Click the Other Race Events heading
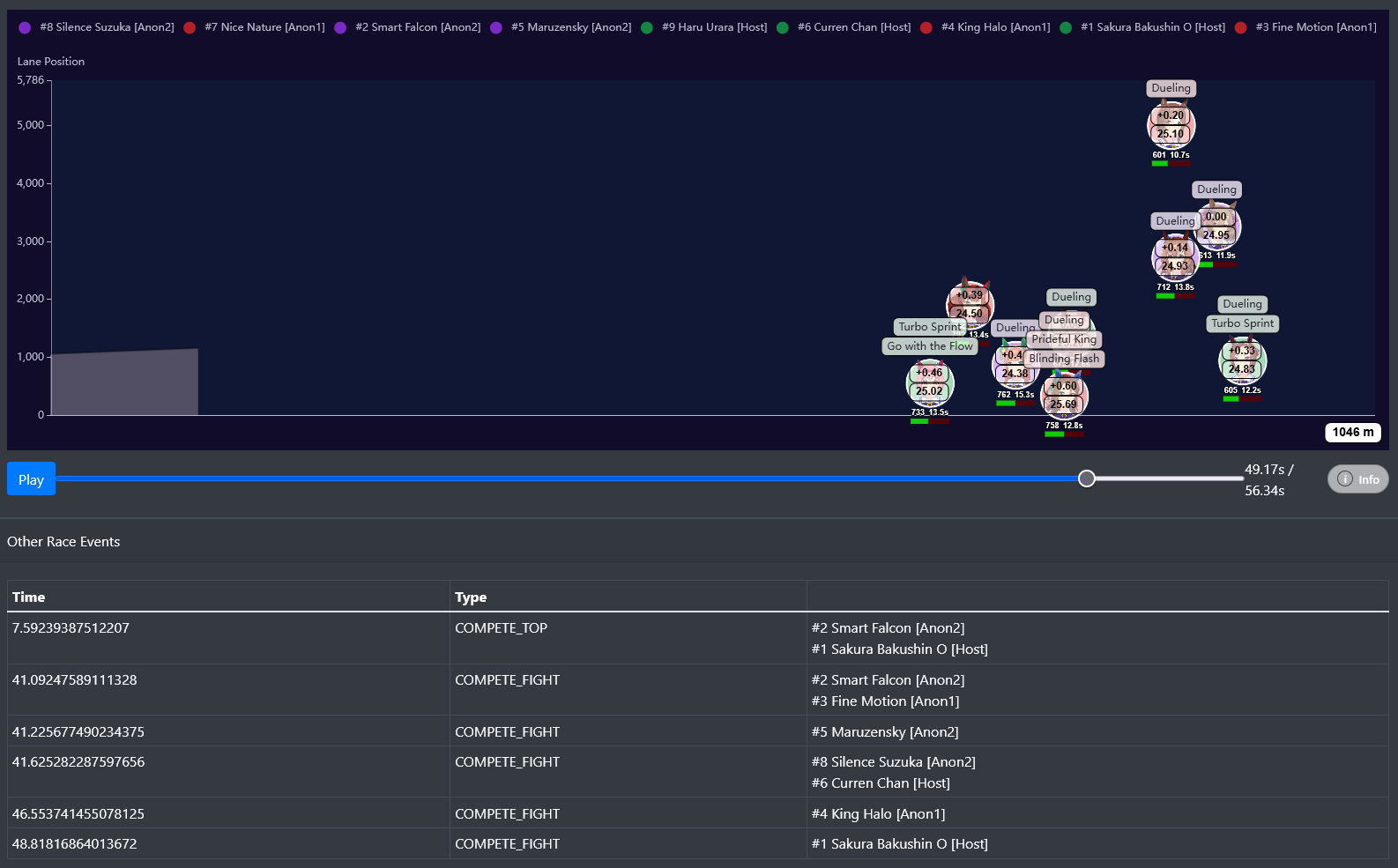The image size is (1398, 868). pyautogui.click(x=63, y=542)
